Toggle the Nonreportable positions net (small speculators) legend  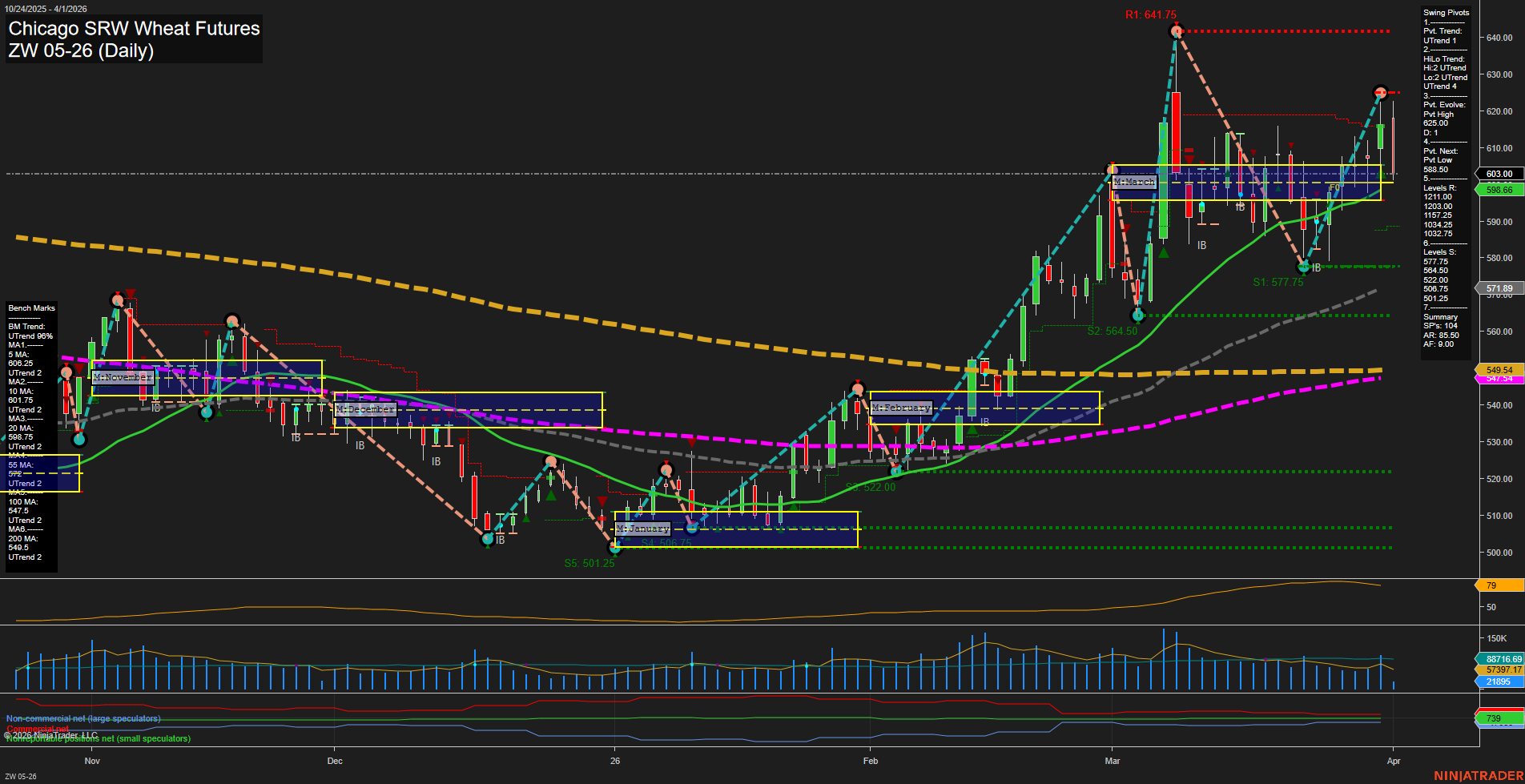pos(97,738)
